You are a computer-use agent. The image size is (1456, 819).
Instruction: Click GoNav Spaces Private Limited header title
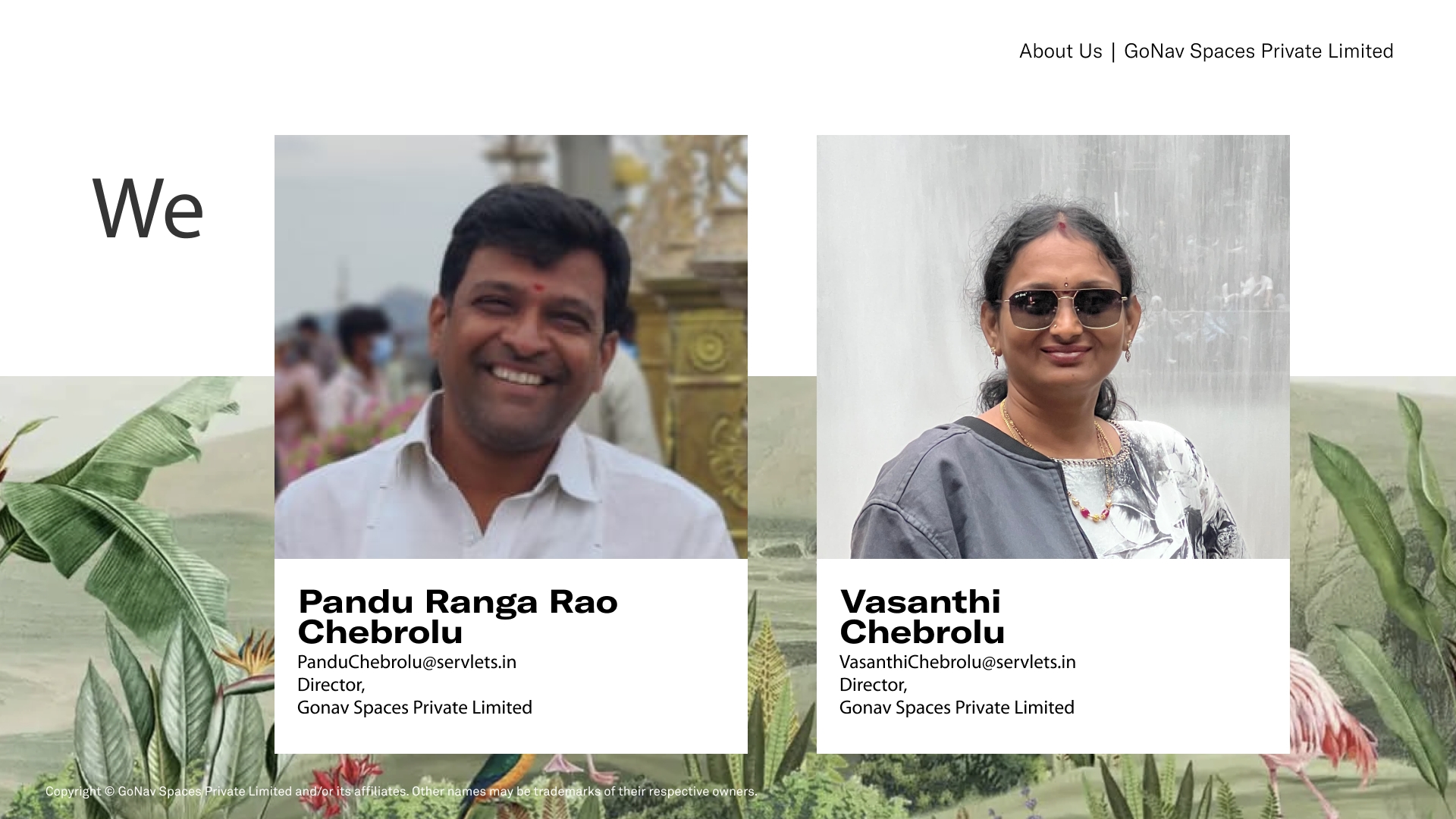click(1258, 51)
